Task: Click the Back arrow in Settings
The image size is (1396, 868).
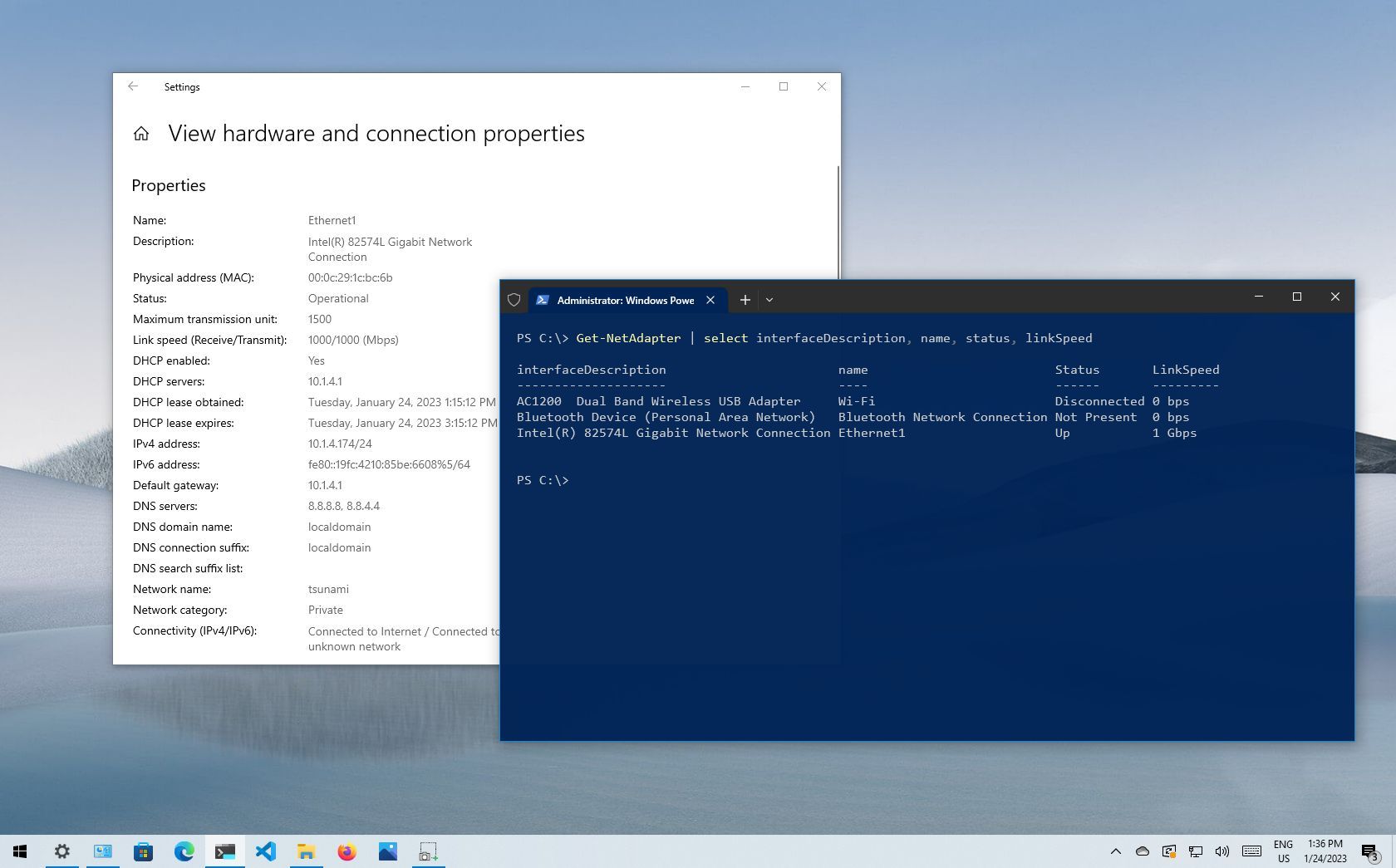Action: (x=133, y=86)
